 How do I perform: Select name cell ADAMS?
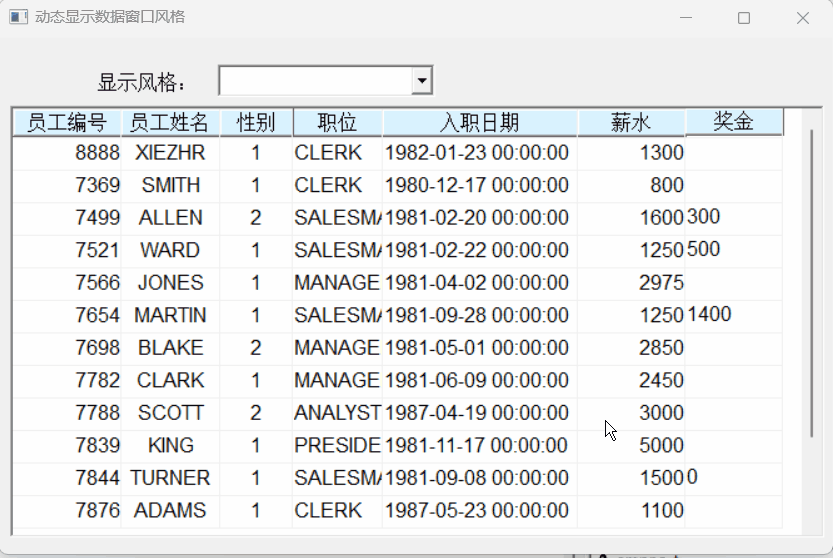click(x=170, y=511)
